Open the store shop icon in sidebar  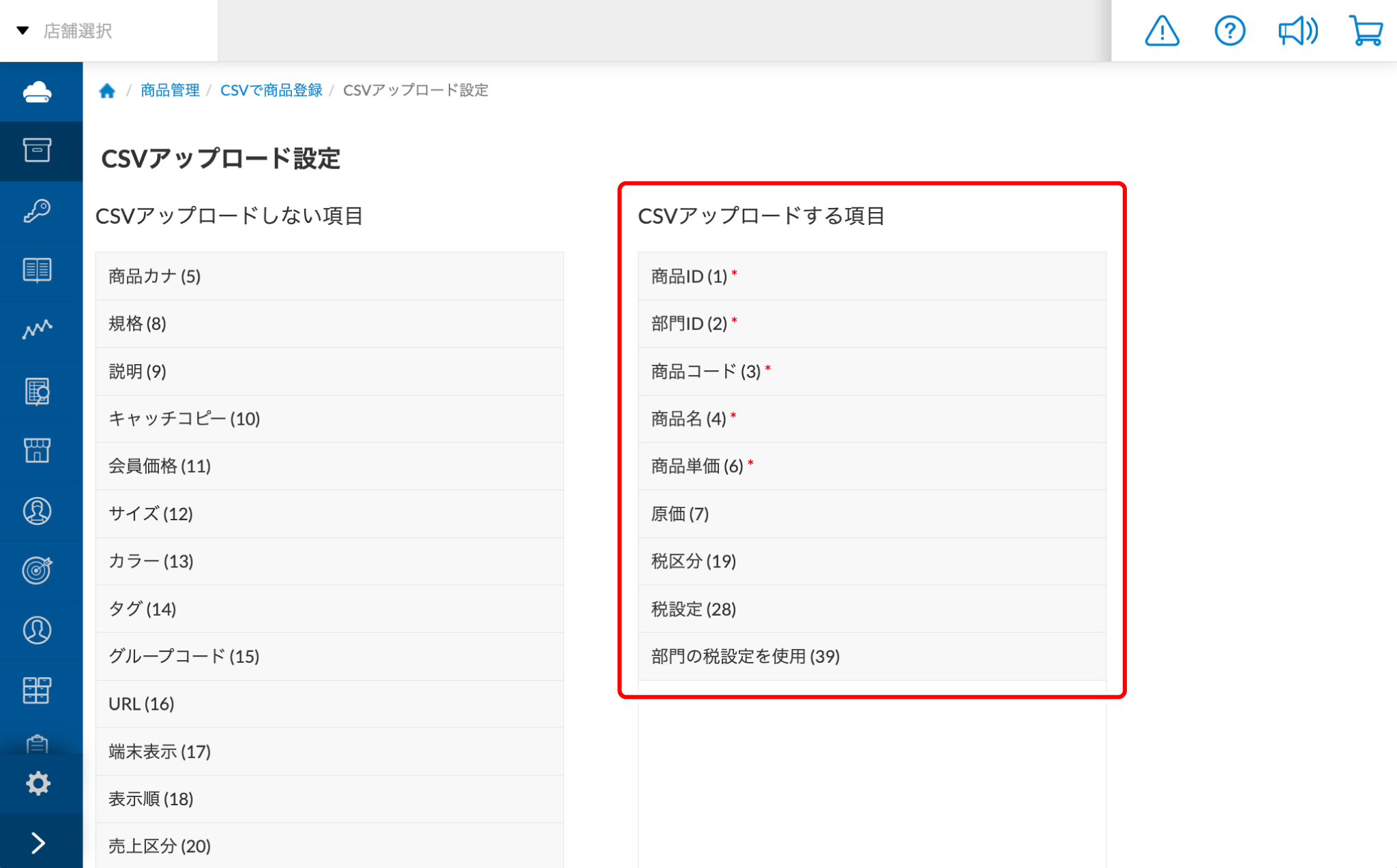(38, 451)
